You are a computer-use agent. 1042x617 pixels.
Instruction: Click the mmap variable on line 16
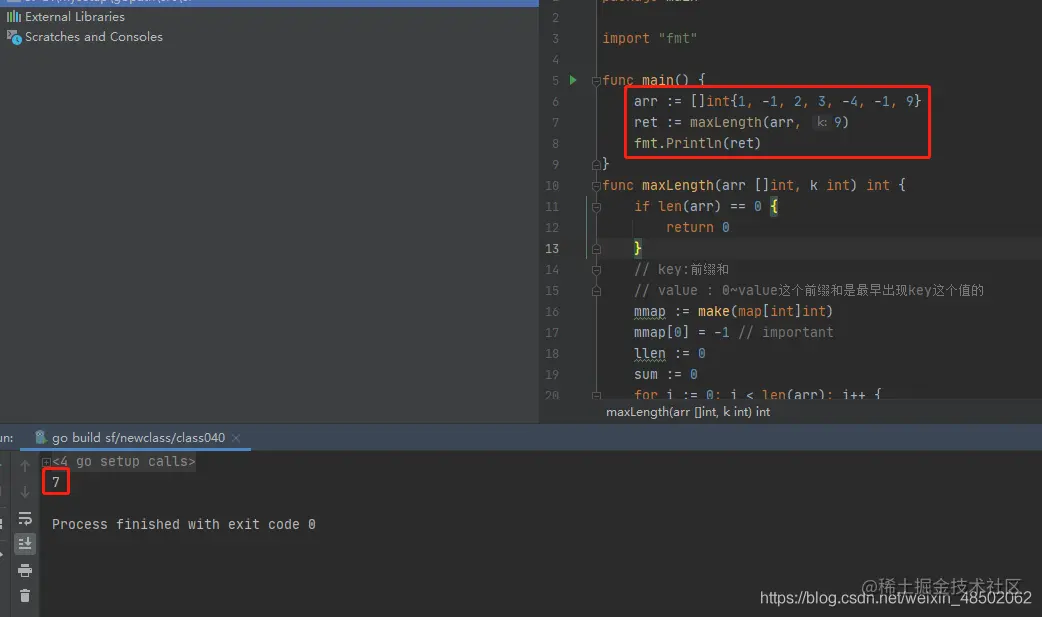(649, 311)
